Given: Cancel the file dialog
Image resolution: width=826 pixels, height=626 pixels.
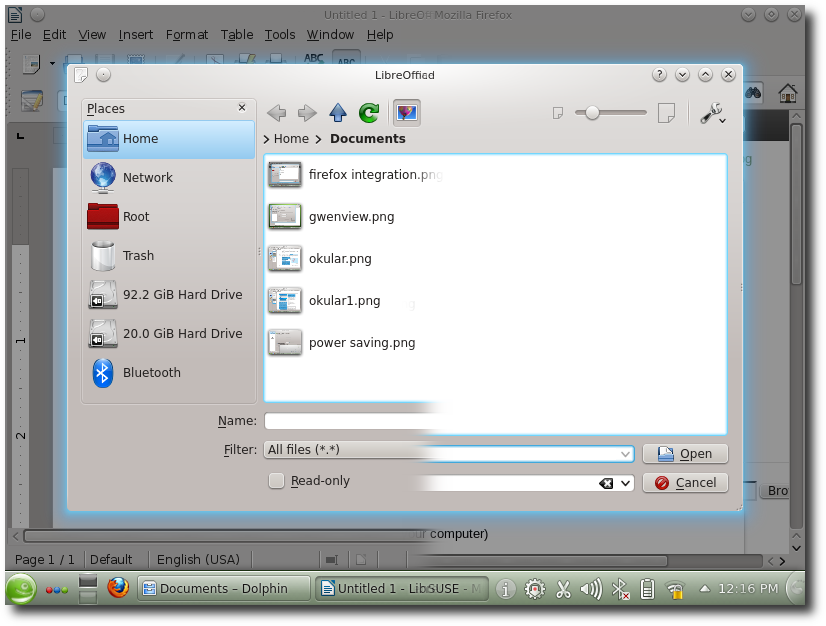Looking at the screenshot, I should 685,482.
